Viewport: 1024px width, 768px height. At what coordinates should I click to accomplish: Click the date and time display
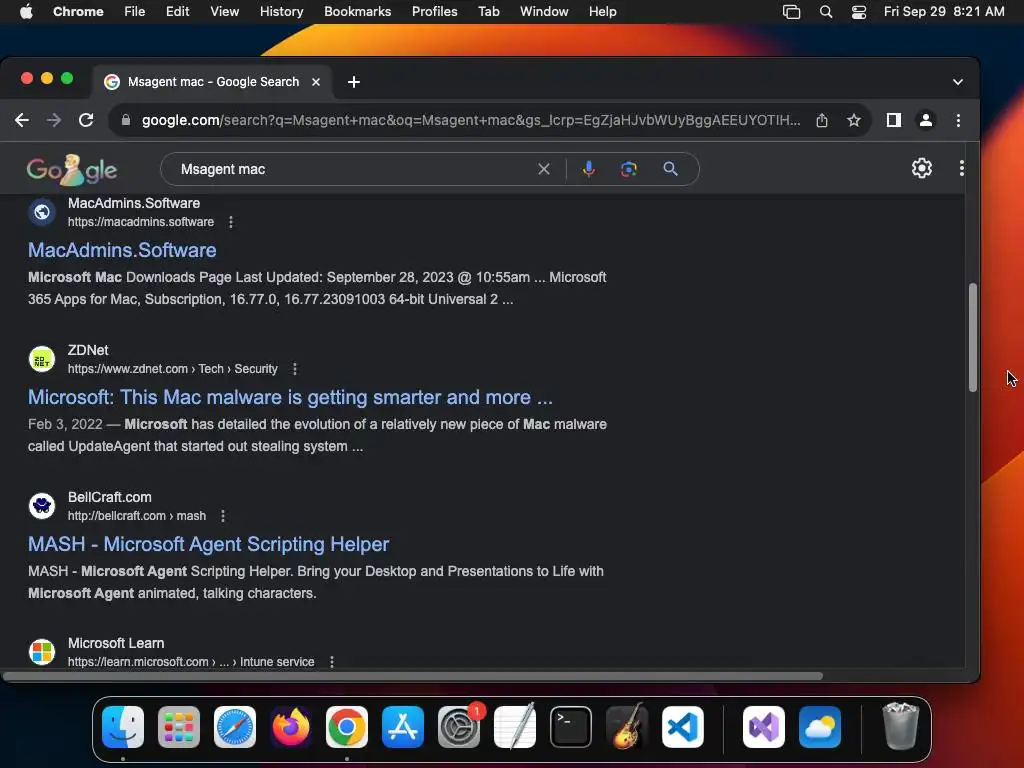[x=944, y=12]
